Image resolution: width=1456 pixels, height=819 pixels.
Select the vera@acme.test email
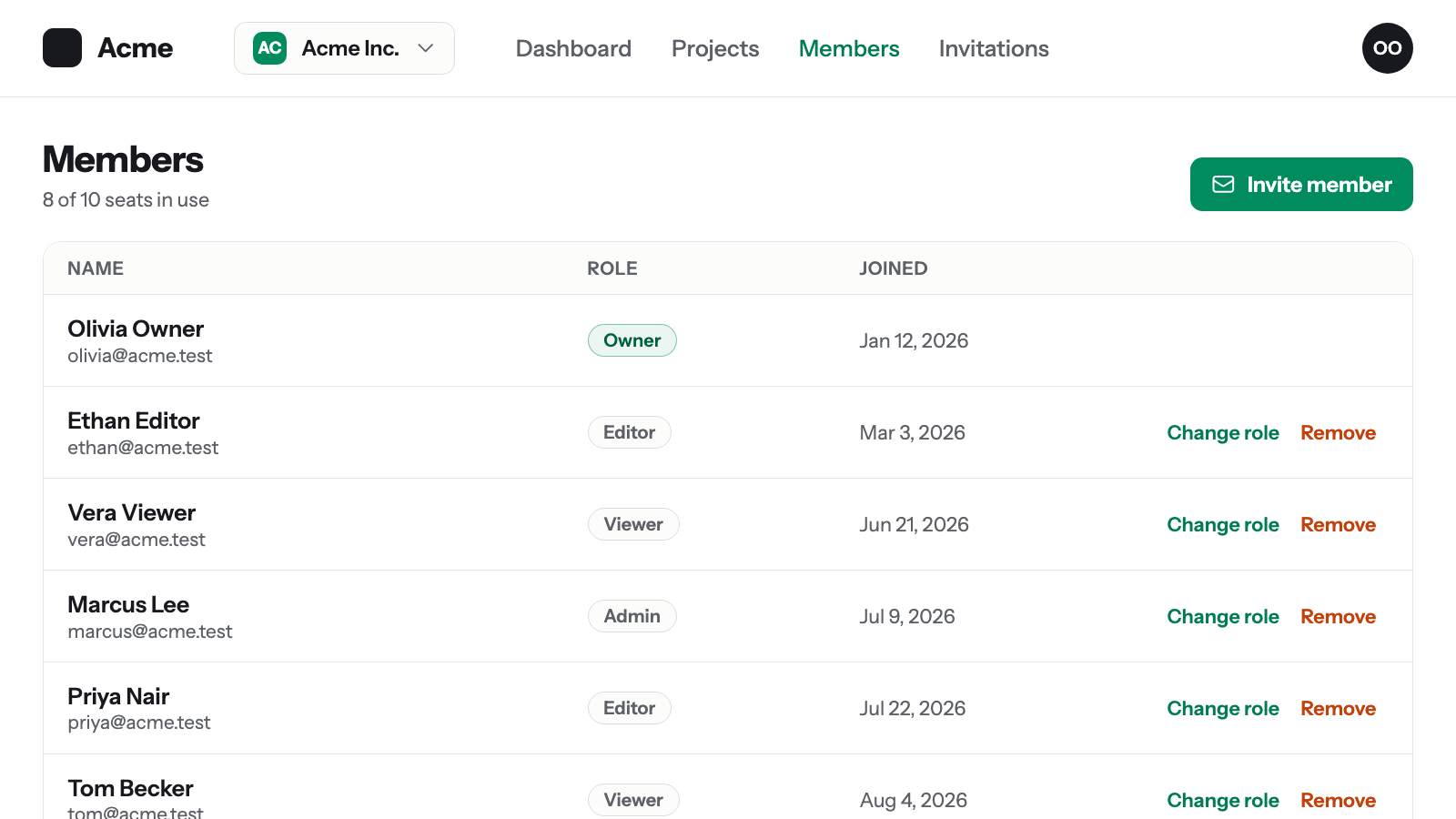point(136,540)
